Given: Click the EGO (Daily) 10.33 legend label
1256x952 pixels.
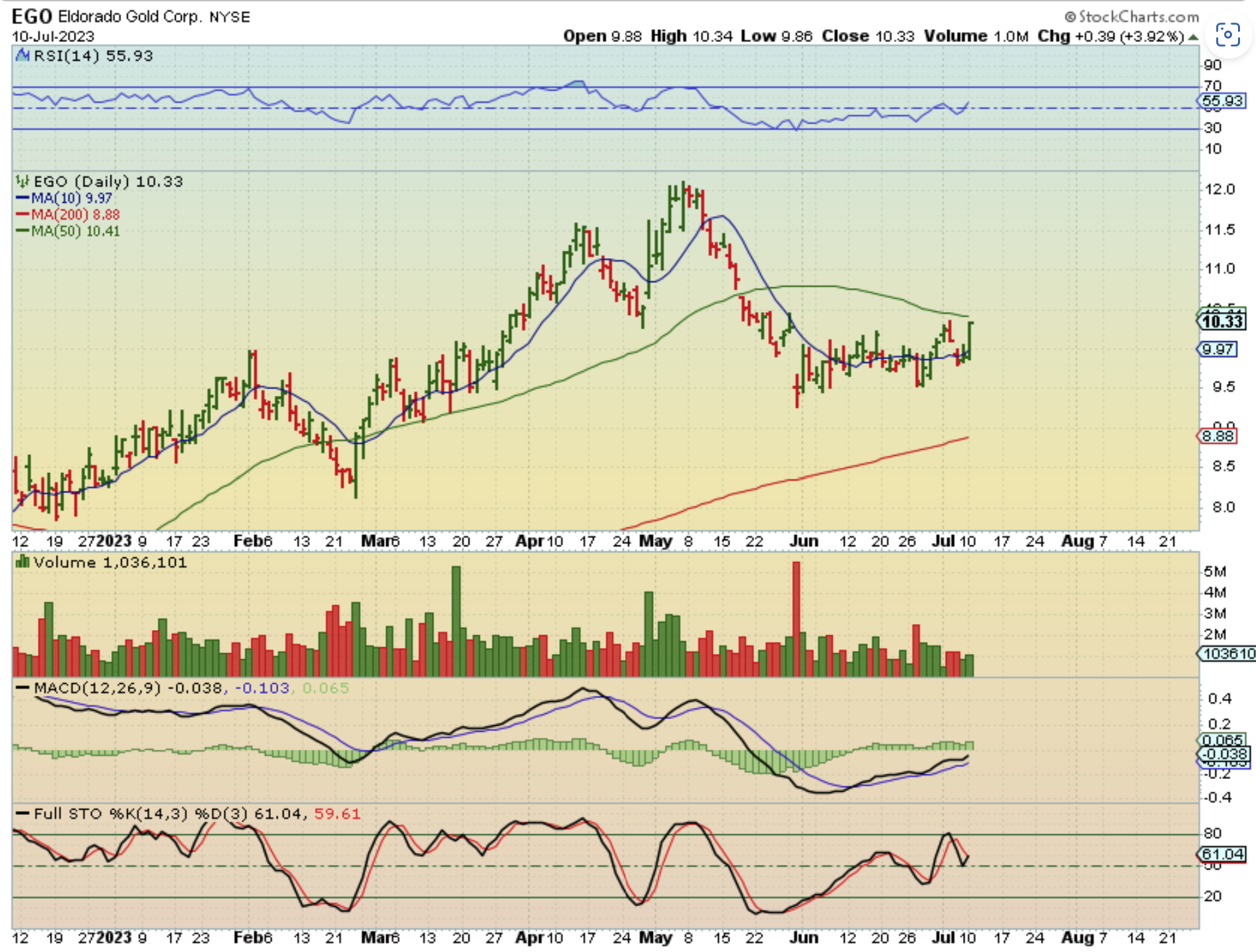Looking at the screenshot, I should pyautogui.click(x=108, y=182).
